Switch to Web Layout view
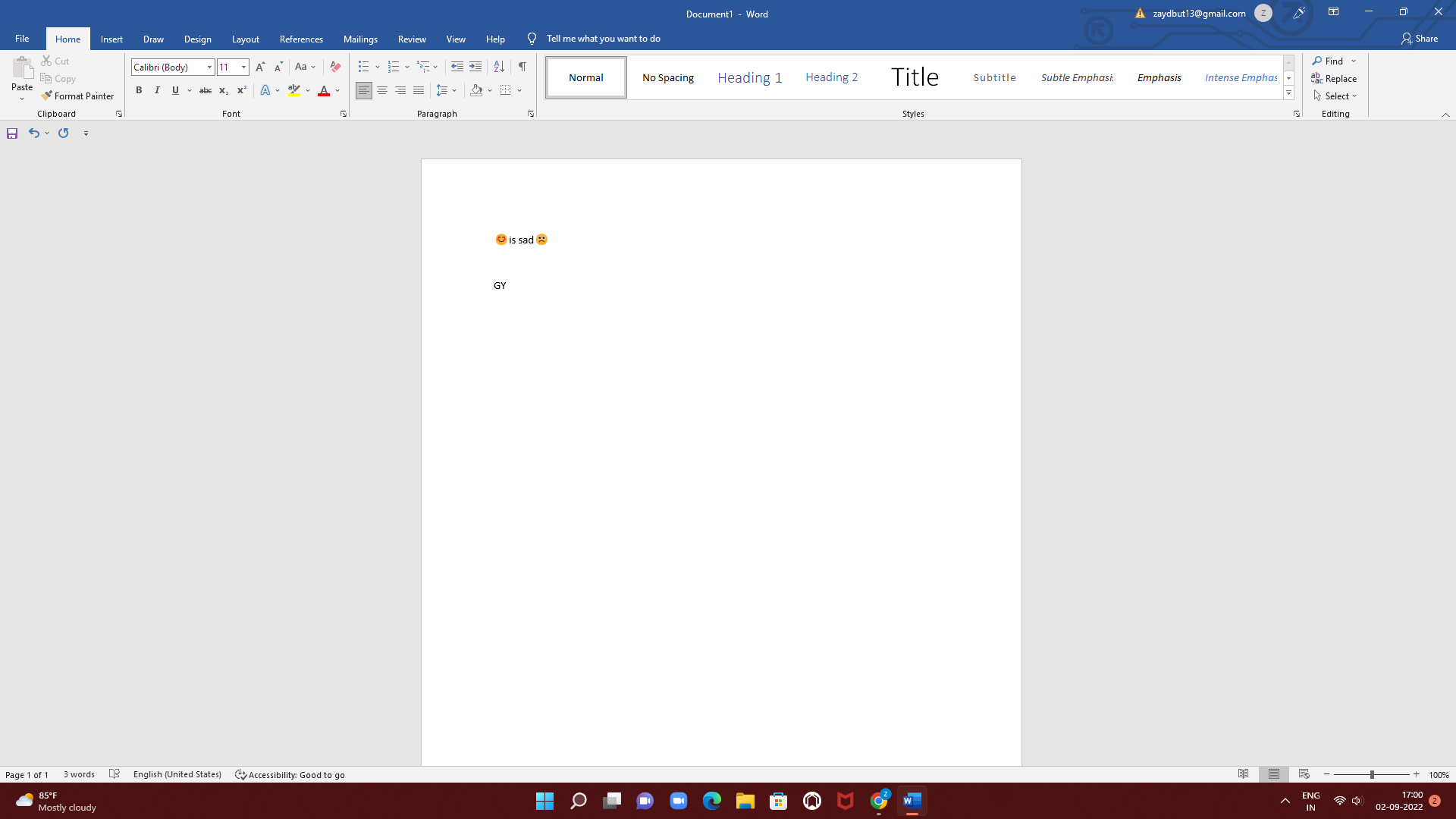The height and width of the screenshot is (819, 1456). point(1304,774)
